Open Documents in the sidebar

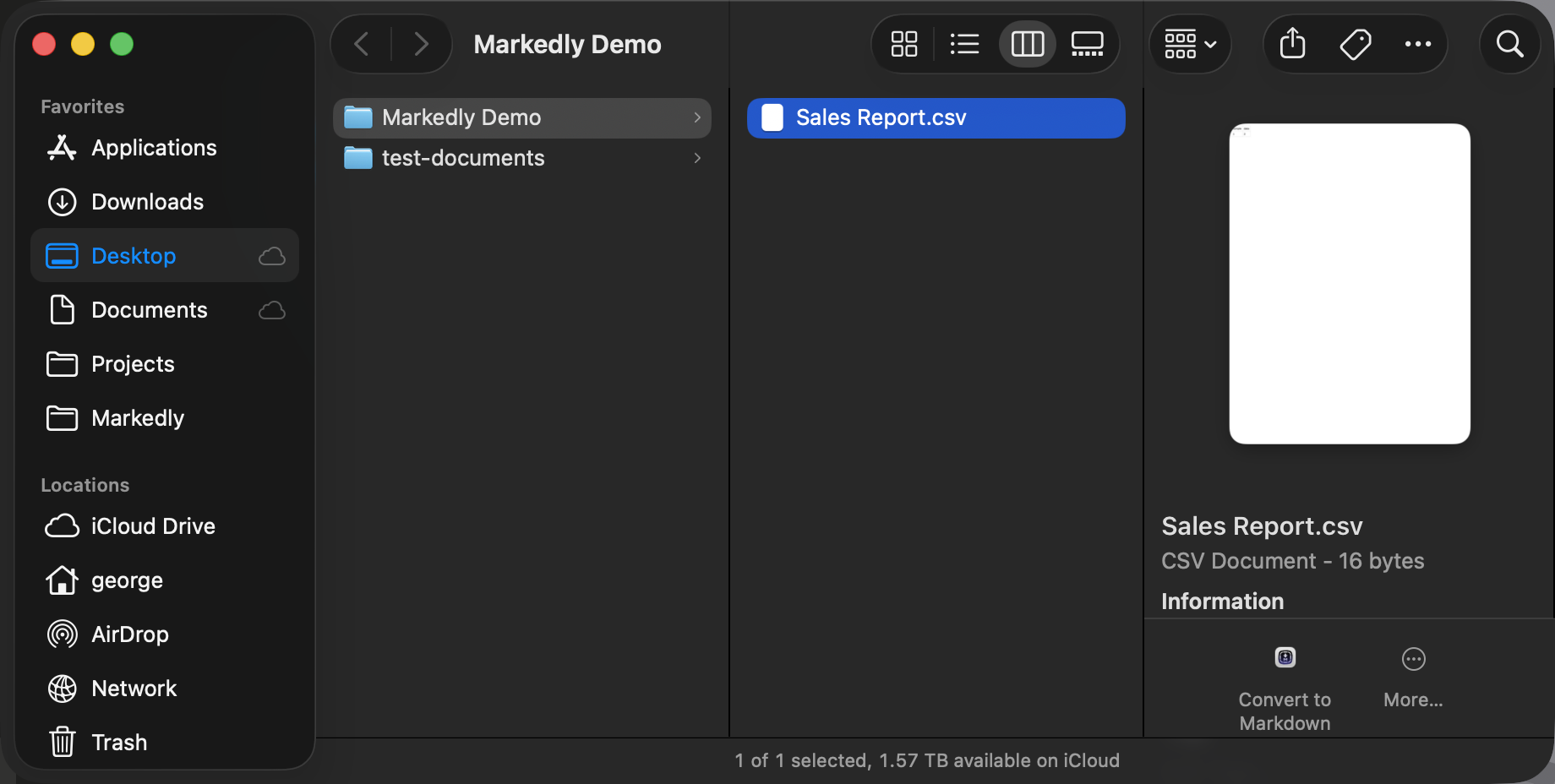(x=165, y=310)
